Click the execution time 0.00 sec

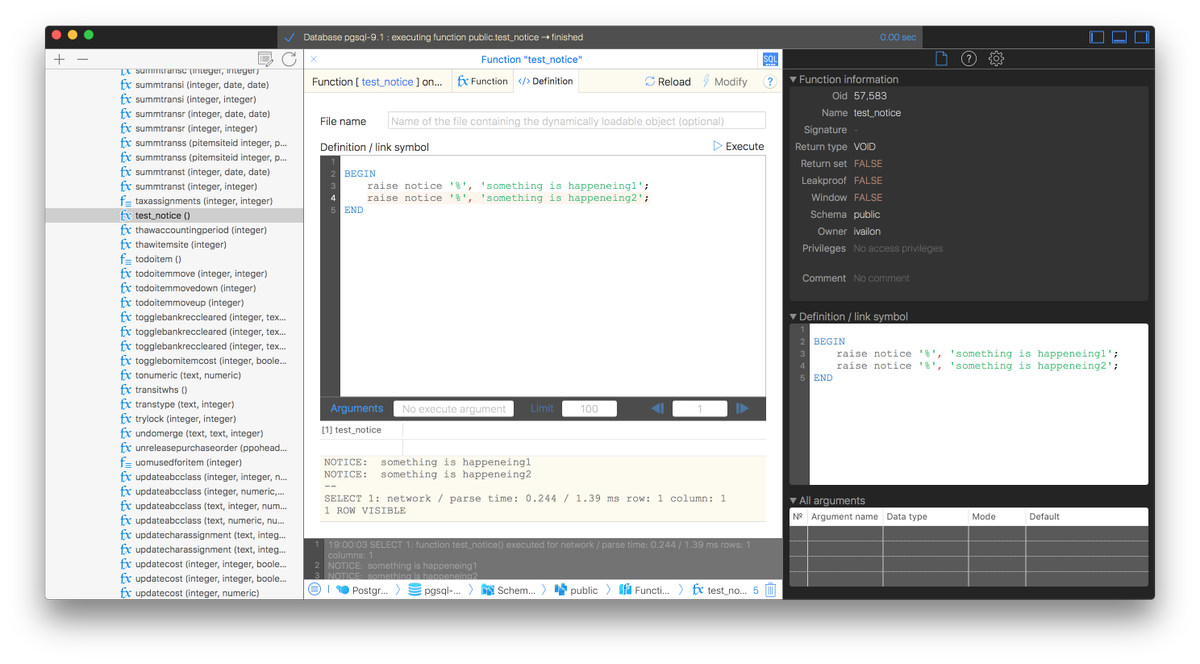coord(898,37)
